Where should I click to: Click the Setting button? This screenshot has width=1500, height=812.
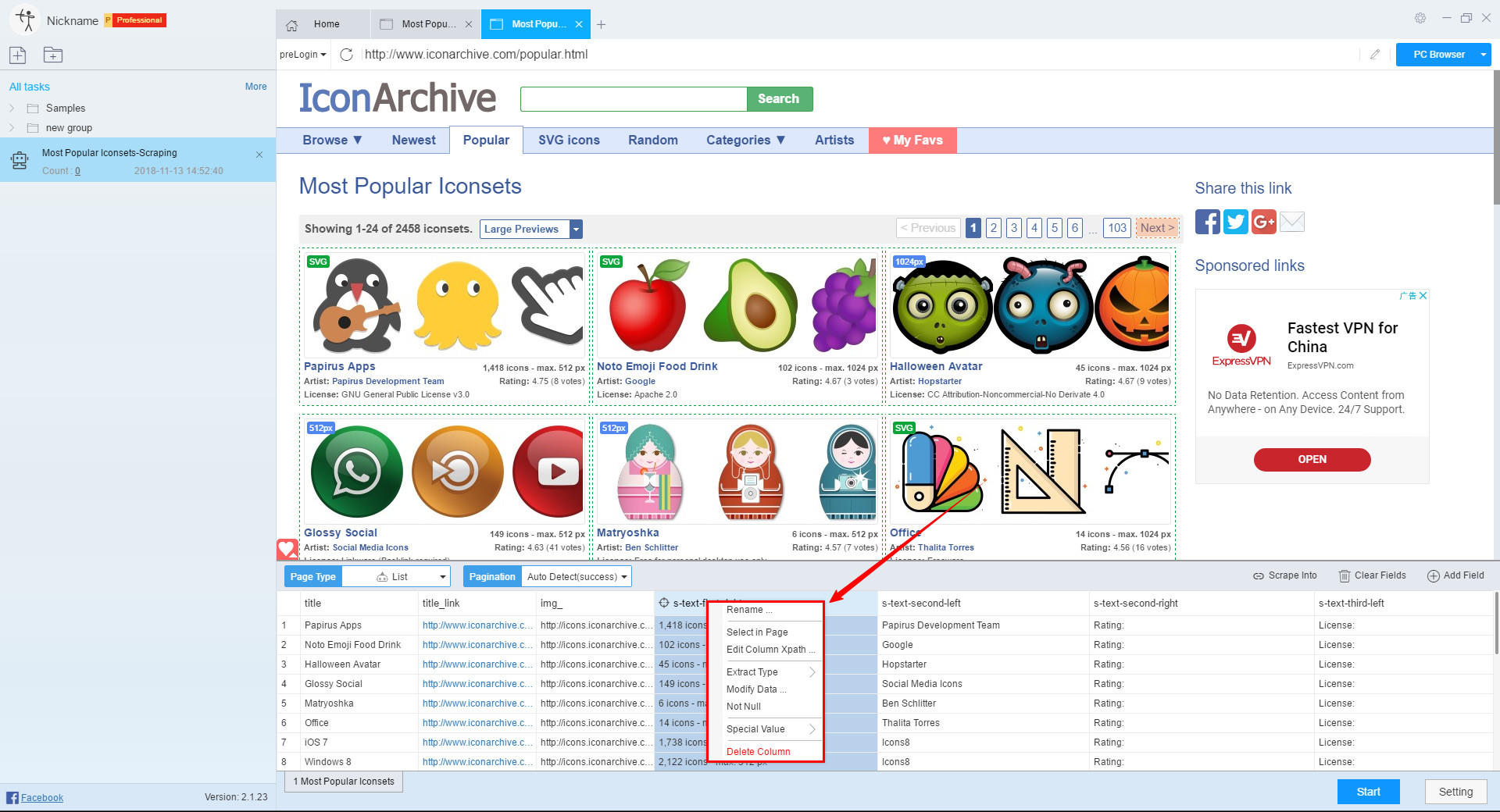1455,792
